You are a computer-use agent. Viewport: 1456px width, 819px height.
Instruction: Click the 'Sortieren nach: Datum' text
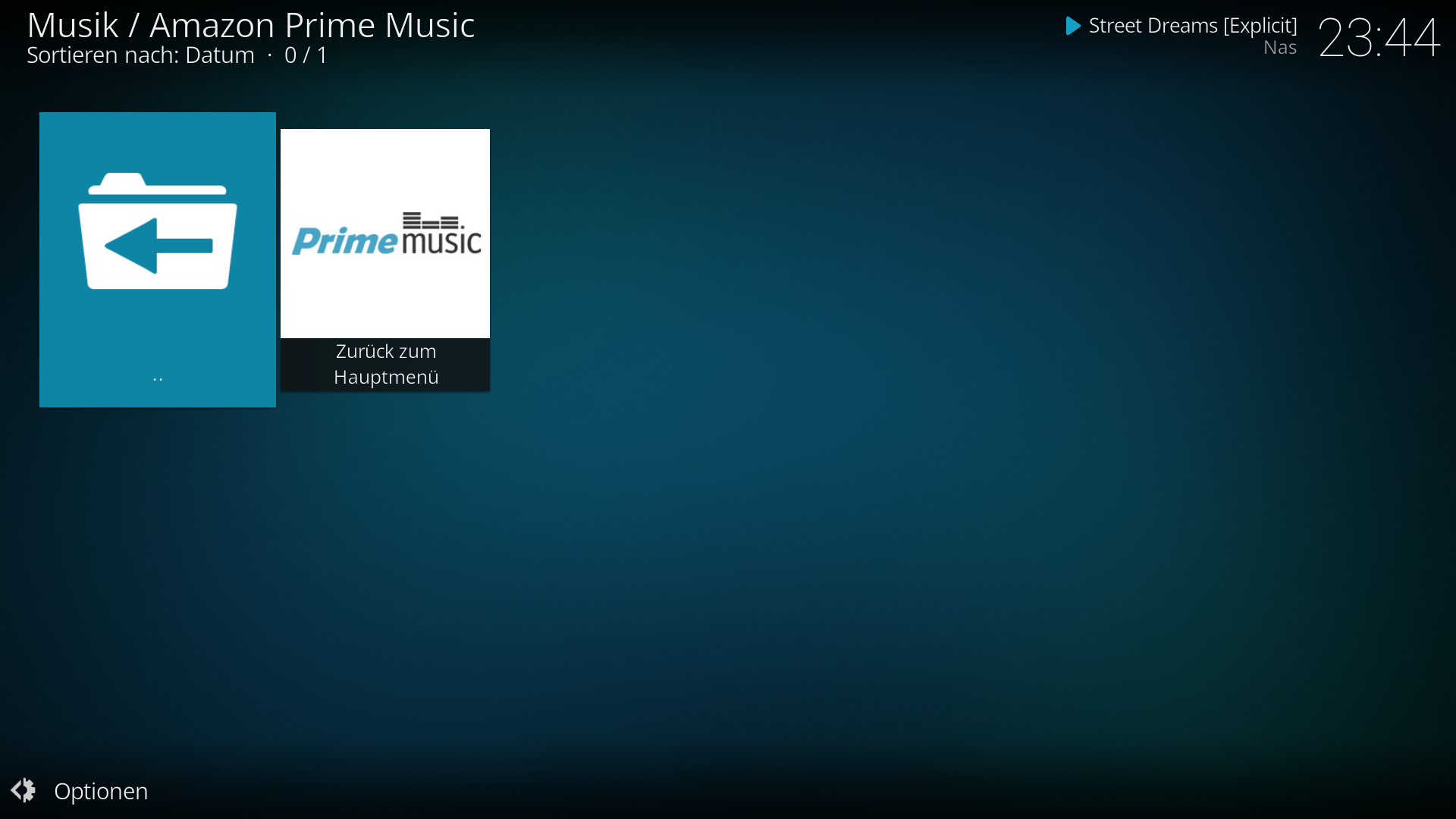(140, 55)
